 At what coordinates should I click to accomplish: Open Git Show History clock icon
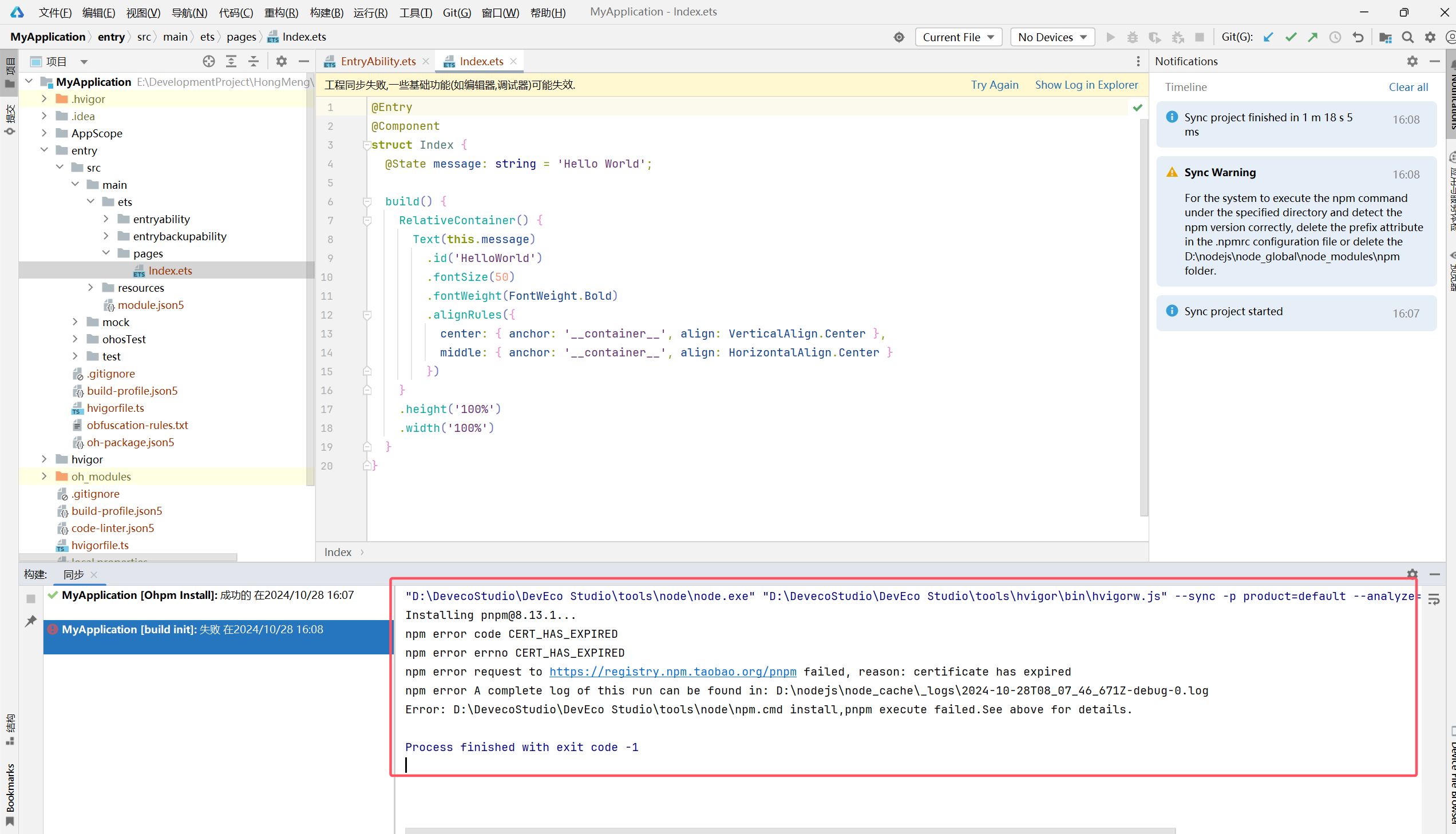pos(1335,37)
